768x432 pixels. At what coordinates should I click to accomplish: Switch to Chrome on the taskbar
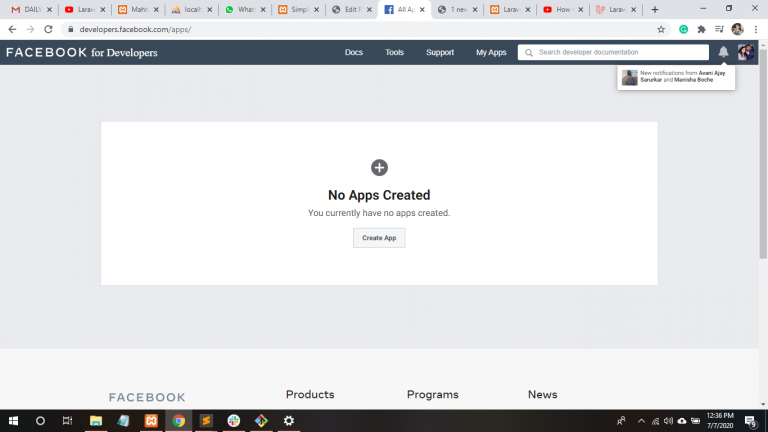[179, 421]
